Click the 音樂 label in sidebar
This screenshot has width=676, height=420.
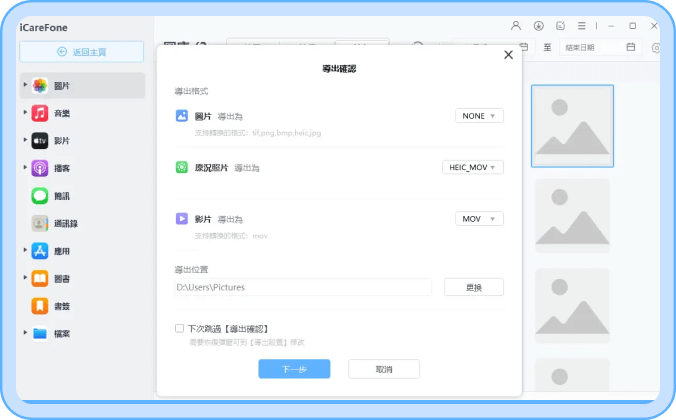click(x=62, y=113)
